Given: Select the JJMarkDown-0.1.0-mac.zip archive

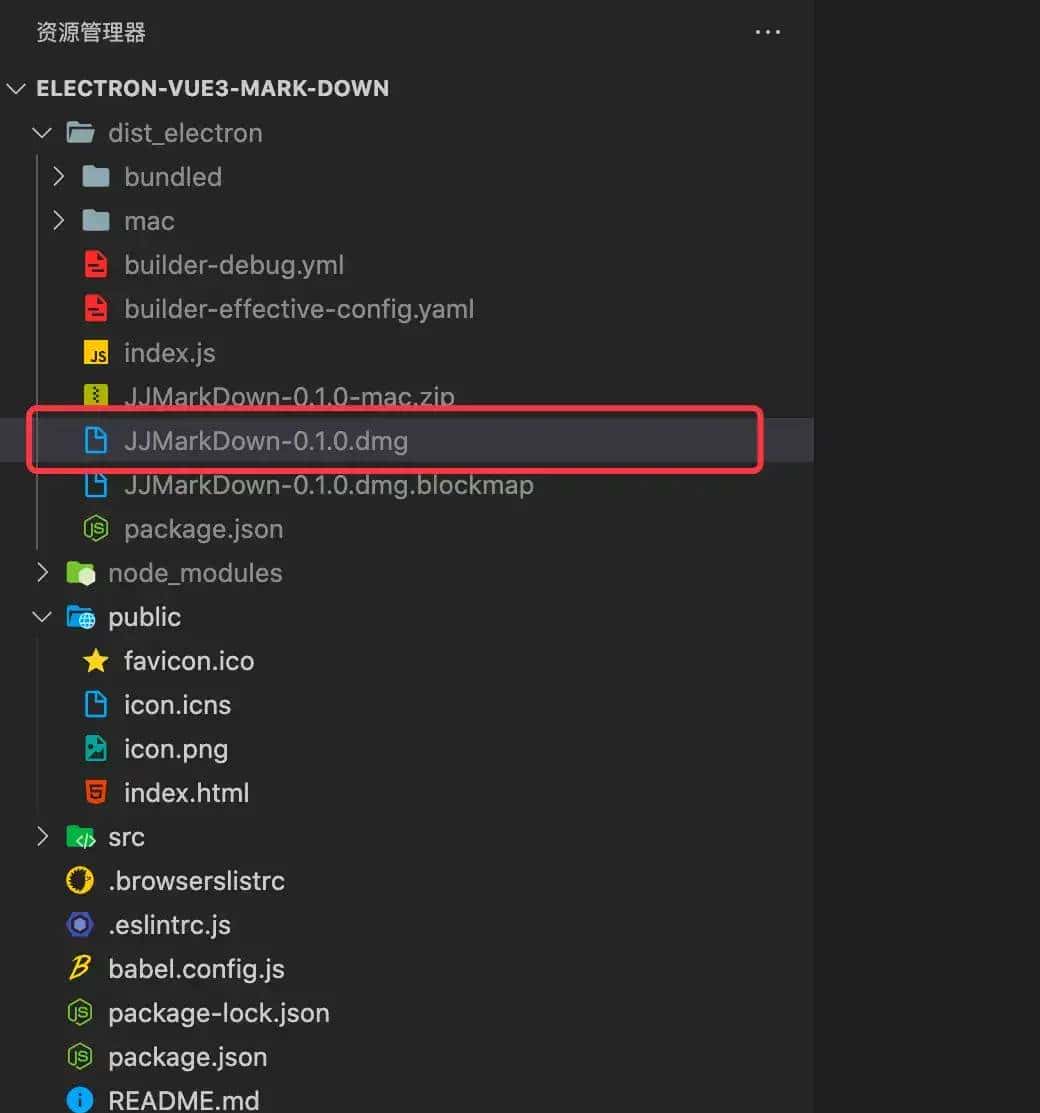Looking at the screenshot, I should (290, 396).
